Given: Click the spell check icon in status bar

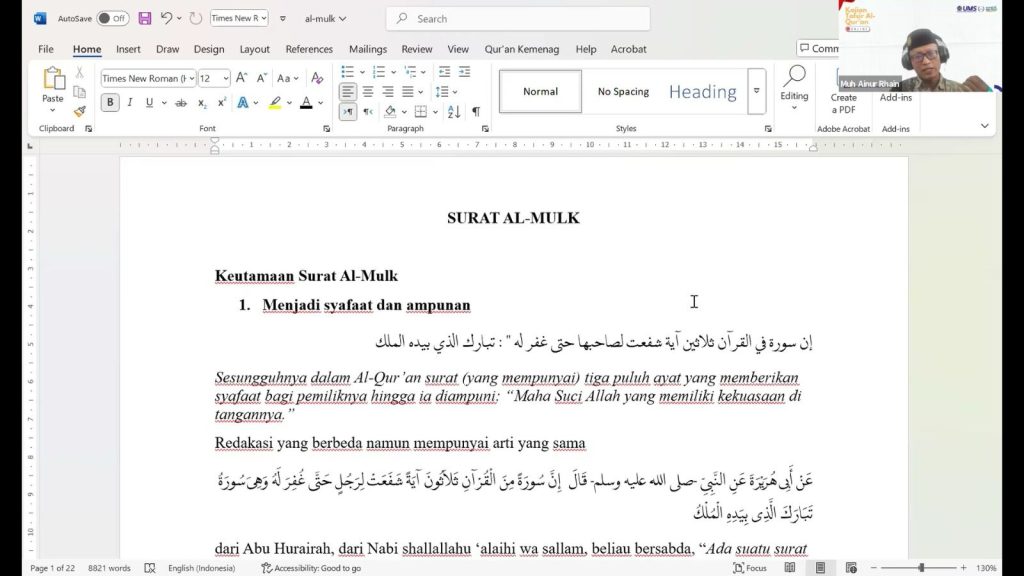Looking at the screenshot, I should pos(148,567).
